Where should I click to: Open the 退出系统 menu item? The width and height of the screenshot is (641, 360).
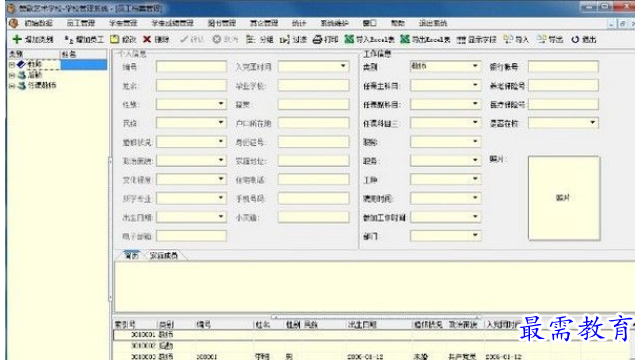coord(433,23)
